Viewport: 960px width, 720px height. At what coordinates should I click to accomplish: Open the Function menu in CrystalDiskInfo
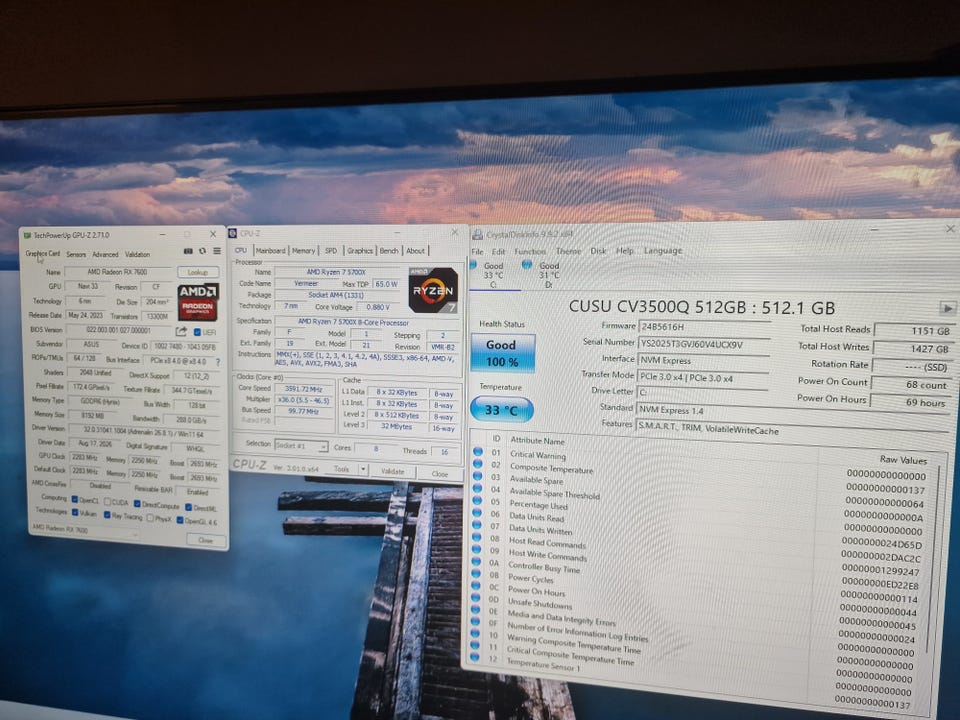(x=530, y=252)
